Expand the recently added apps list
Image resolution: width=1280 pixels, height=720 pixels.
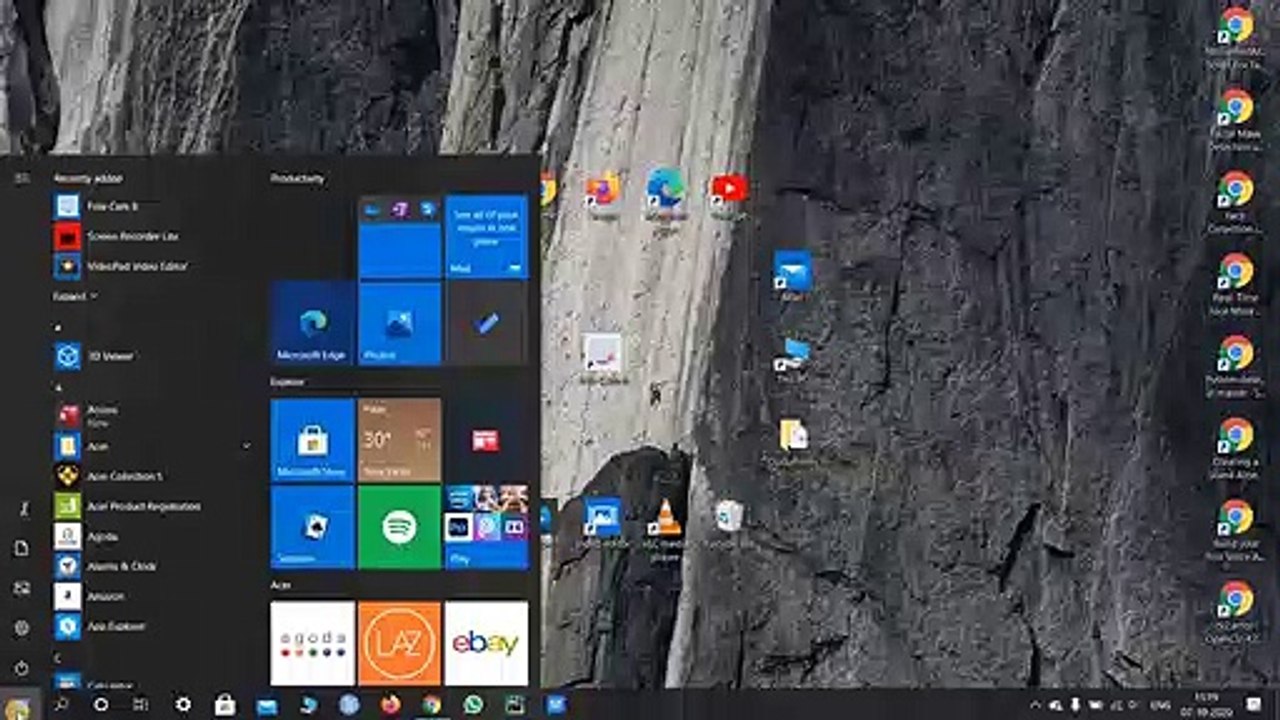point(76,296)
